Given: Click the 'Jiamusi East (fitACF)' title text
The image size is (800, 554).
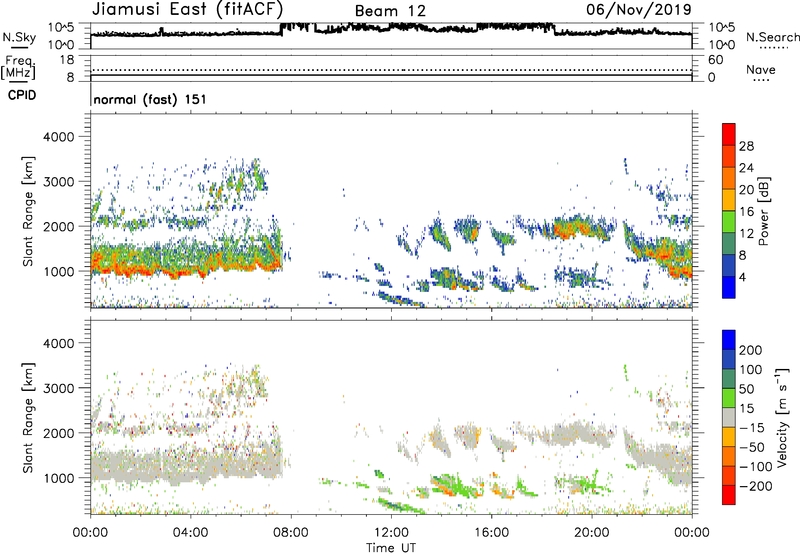Looking at the screenshot, I should coord(187,9).
